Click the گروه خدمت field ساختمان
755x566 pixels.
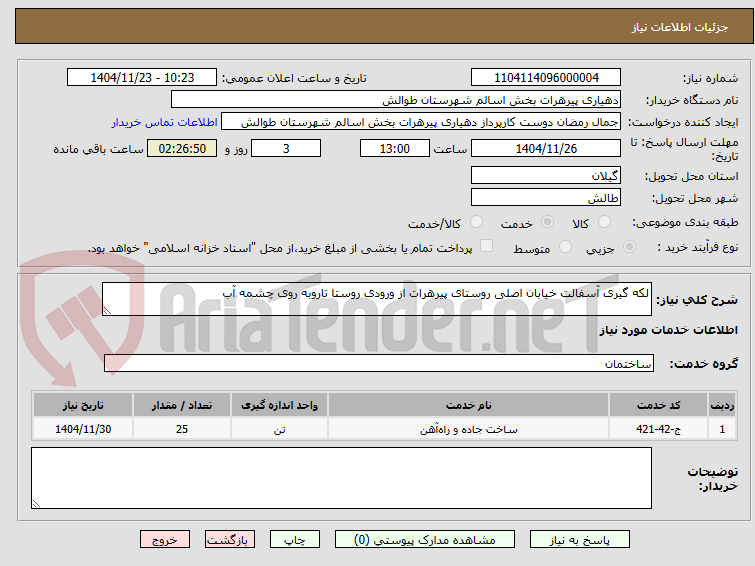click(378, 363)
